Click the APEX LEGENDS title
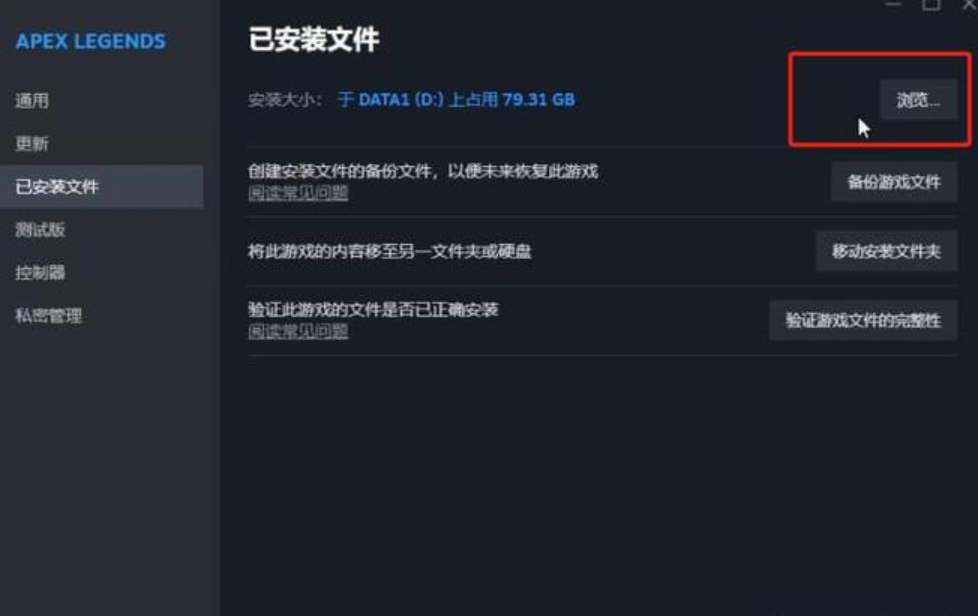The height and width of the screenshot is (616, 978). [x=90, y=41]
